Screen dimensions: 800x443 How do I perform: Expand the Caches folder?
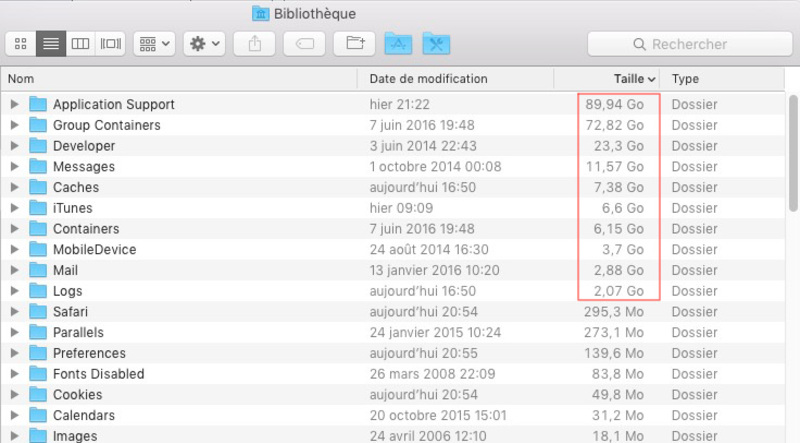[14, 187]
